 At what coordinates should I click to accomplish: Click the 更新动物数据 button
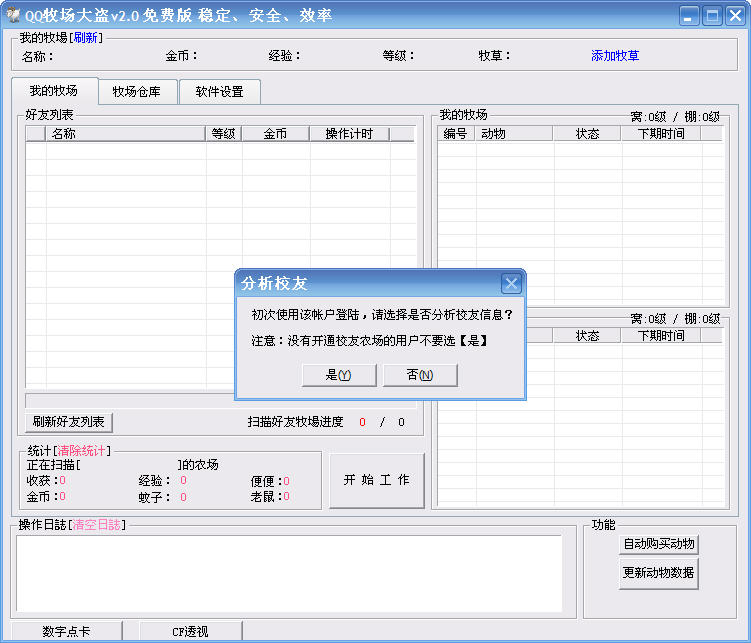[659, 573]
